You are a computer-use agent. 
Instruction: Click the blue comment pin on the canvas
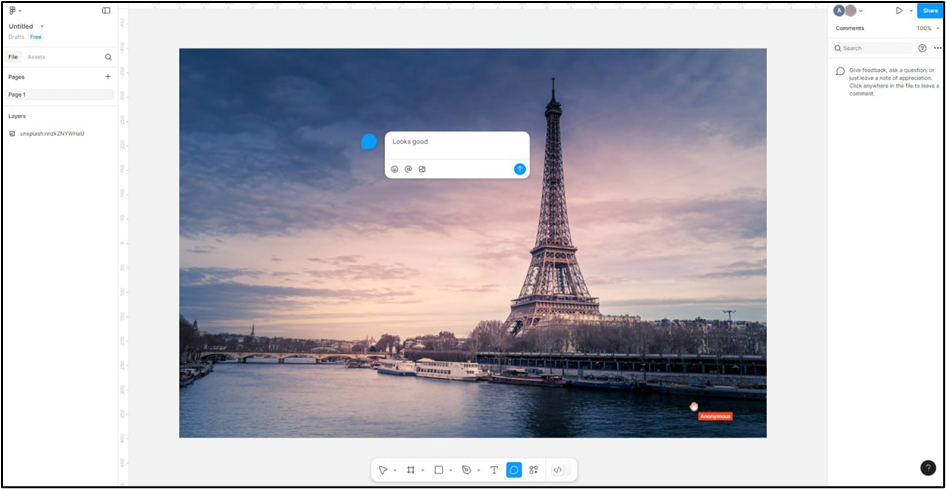coord(369,142)
